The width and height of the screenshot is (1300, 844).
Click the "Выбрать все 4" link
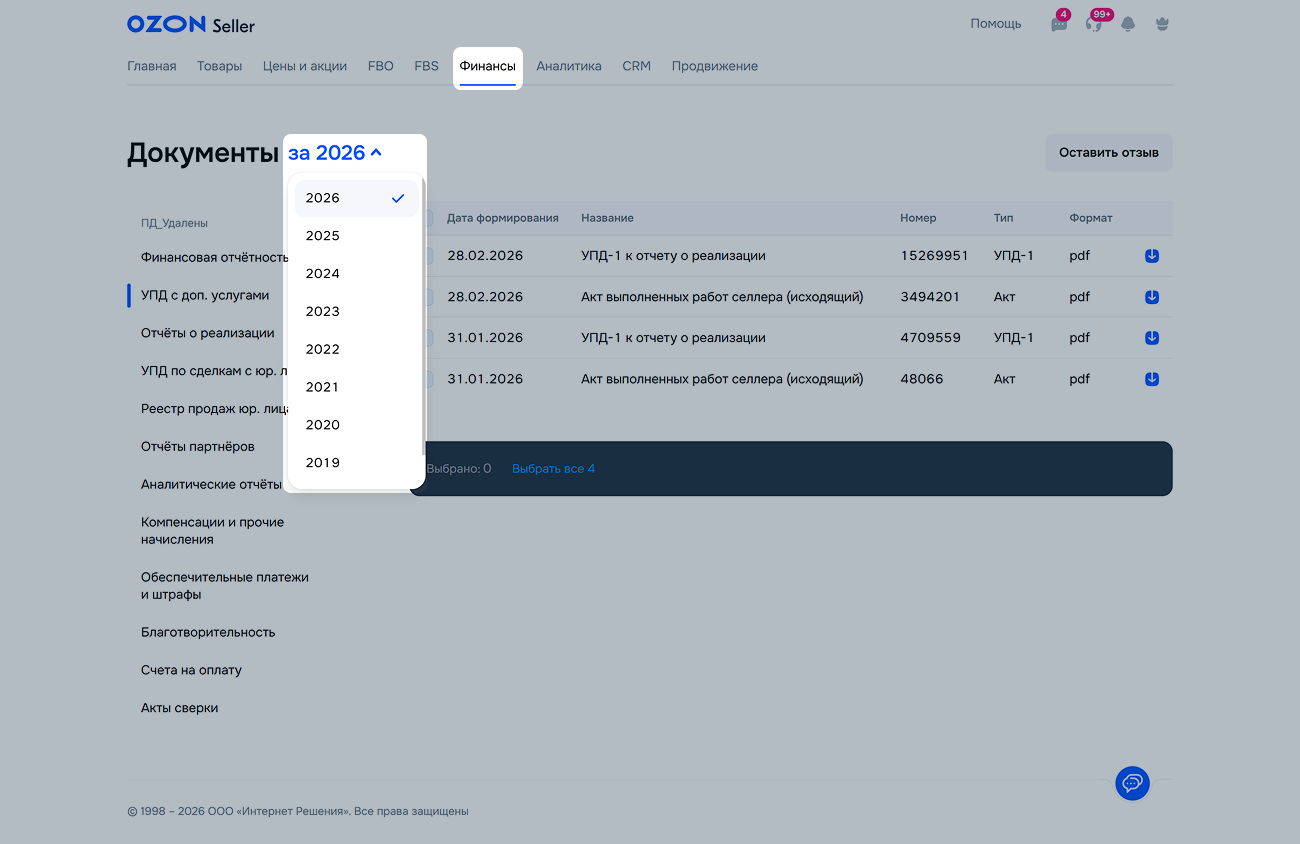click(553, 469)
